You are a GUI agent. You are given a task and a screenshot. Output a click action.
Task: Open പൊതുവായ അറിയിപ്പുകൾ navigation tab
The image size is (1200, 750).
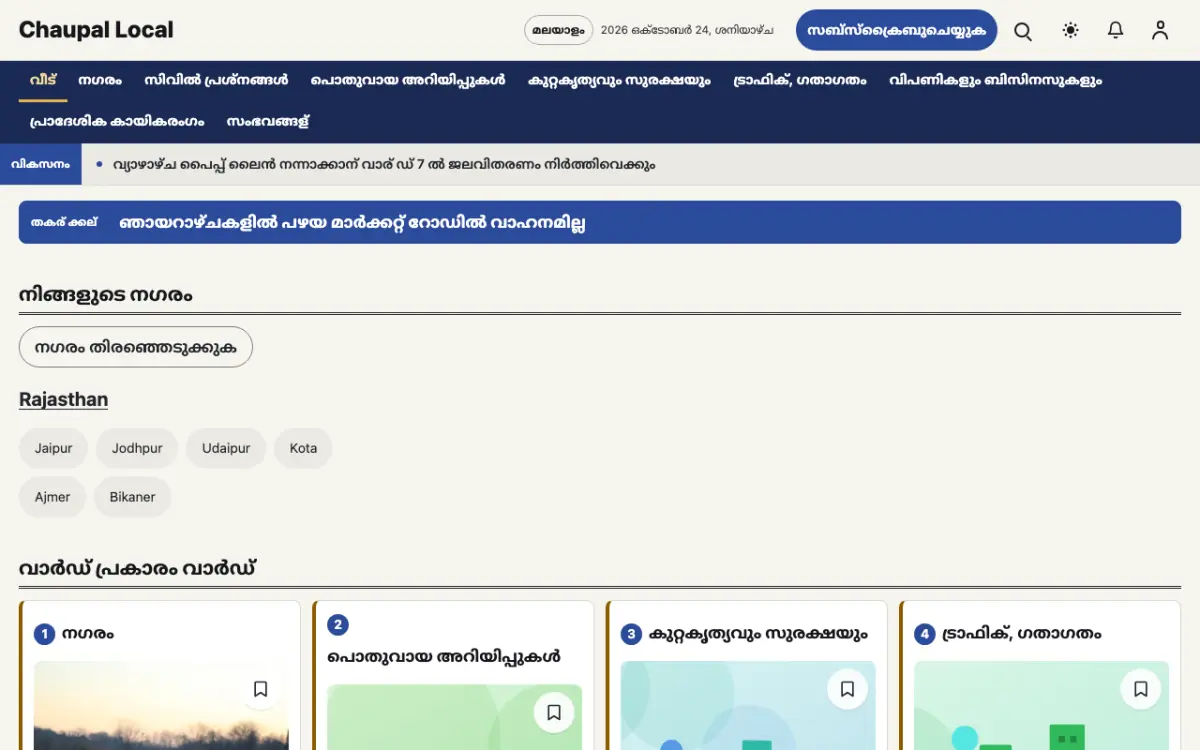408,81
